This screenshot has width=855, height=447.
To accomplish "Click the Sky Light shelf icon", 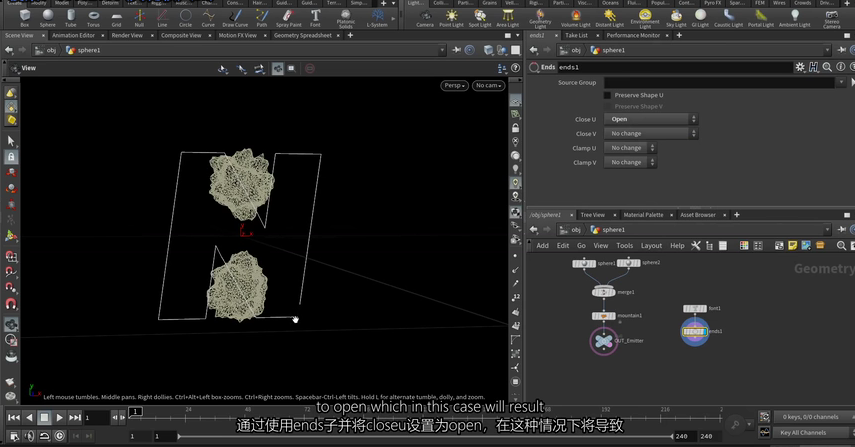I will [676, 18].
